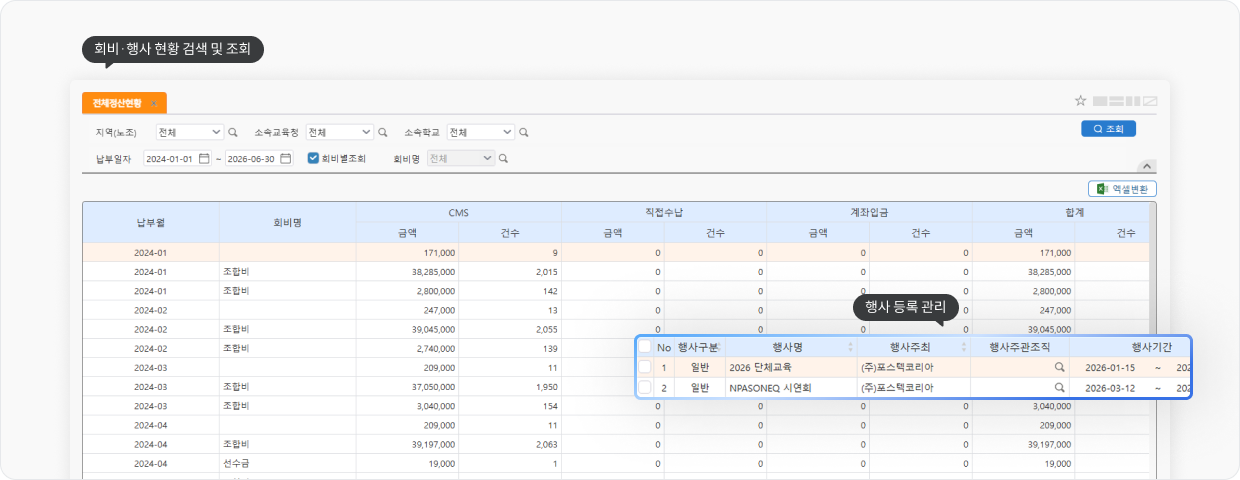Check the box for row 1 2026 단체교육
This screenshot has height=480, width=1240.
click(644, 367)
